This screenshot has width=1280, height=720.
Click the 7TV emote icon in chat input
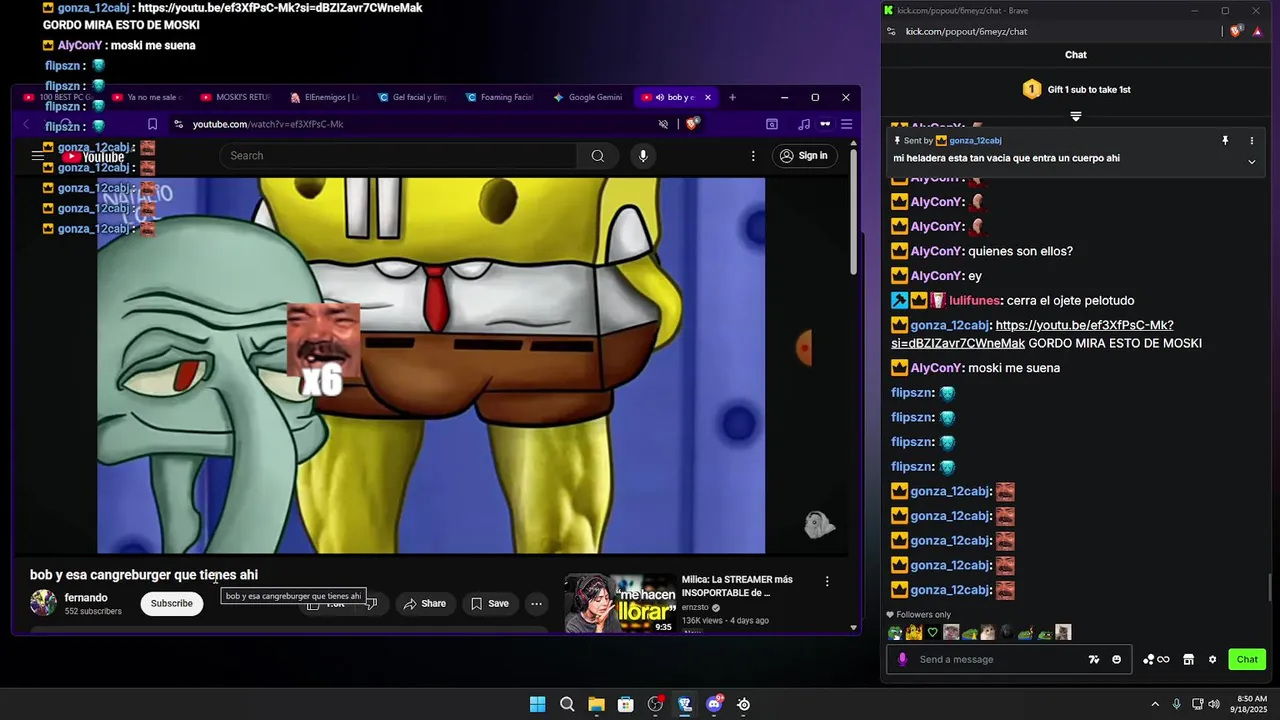(1094, 659)
